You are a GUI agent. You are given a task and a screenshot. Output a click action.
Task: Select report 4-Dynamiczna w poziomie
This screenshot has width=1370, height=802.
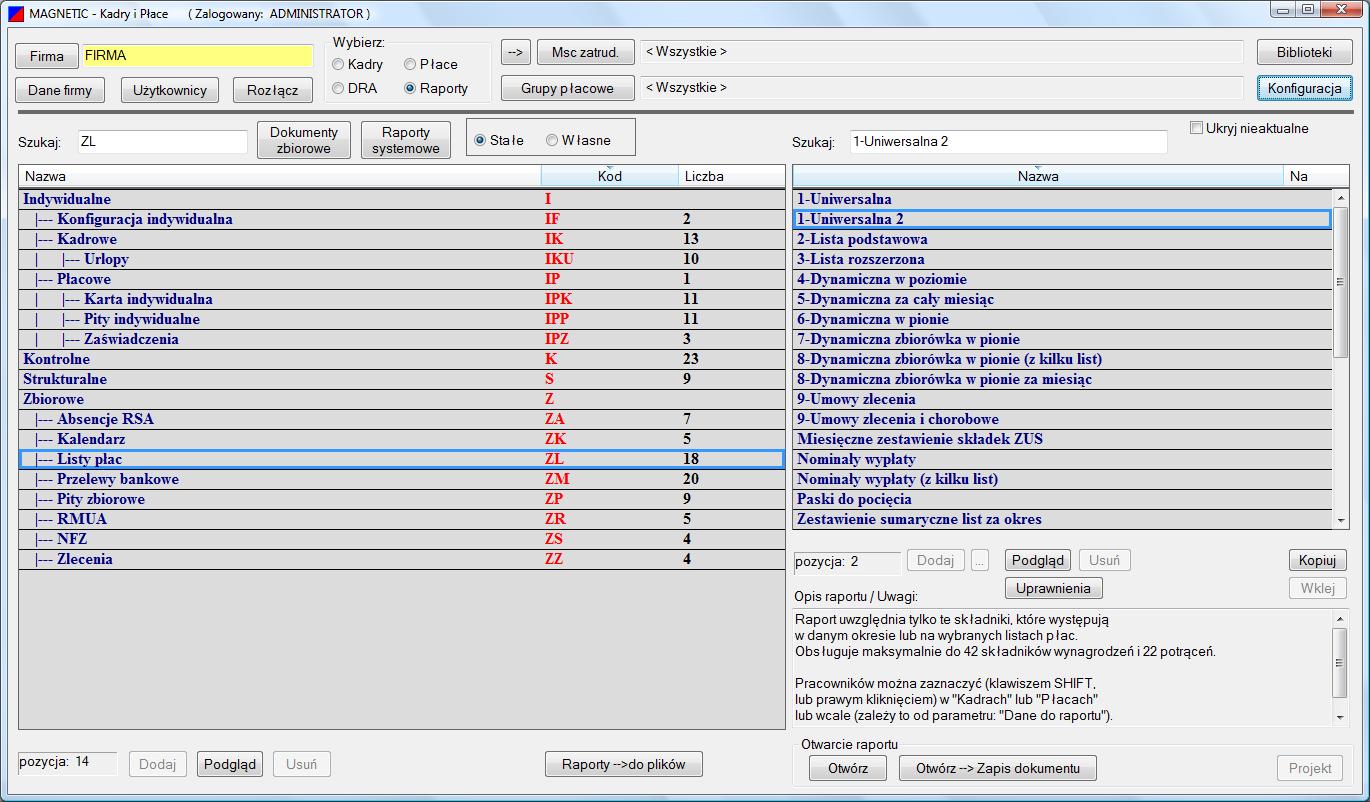click(1063, 279)
